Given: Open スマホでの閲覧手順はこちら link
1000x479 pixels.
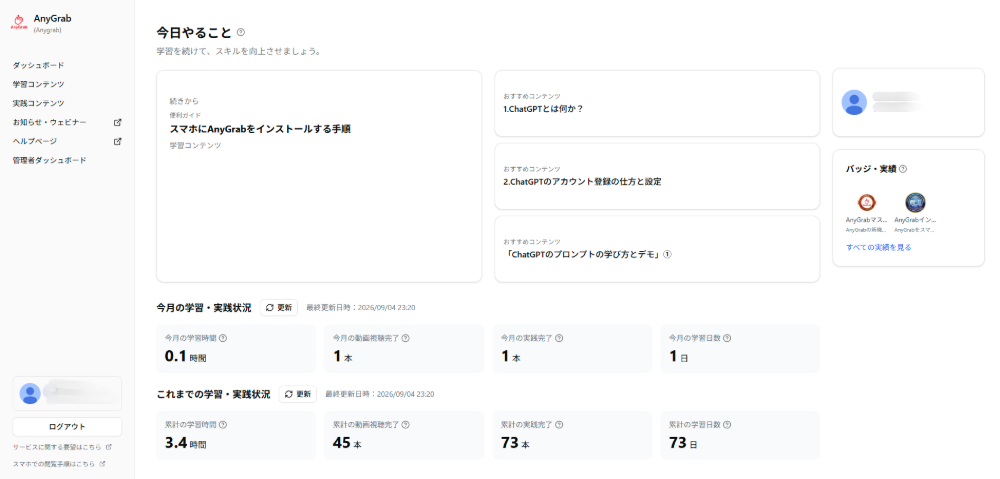Looking at the screenshot, I should (x=59, y=464).
